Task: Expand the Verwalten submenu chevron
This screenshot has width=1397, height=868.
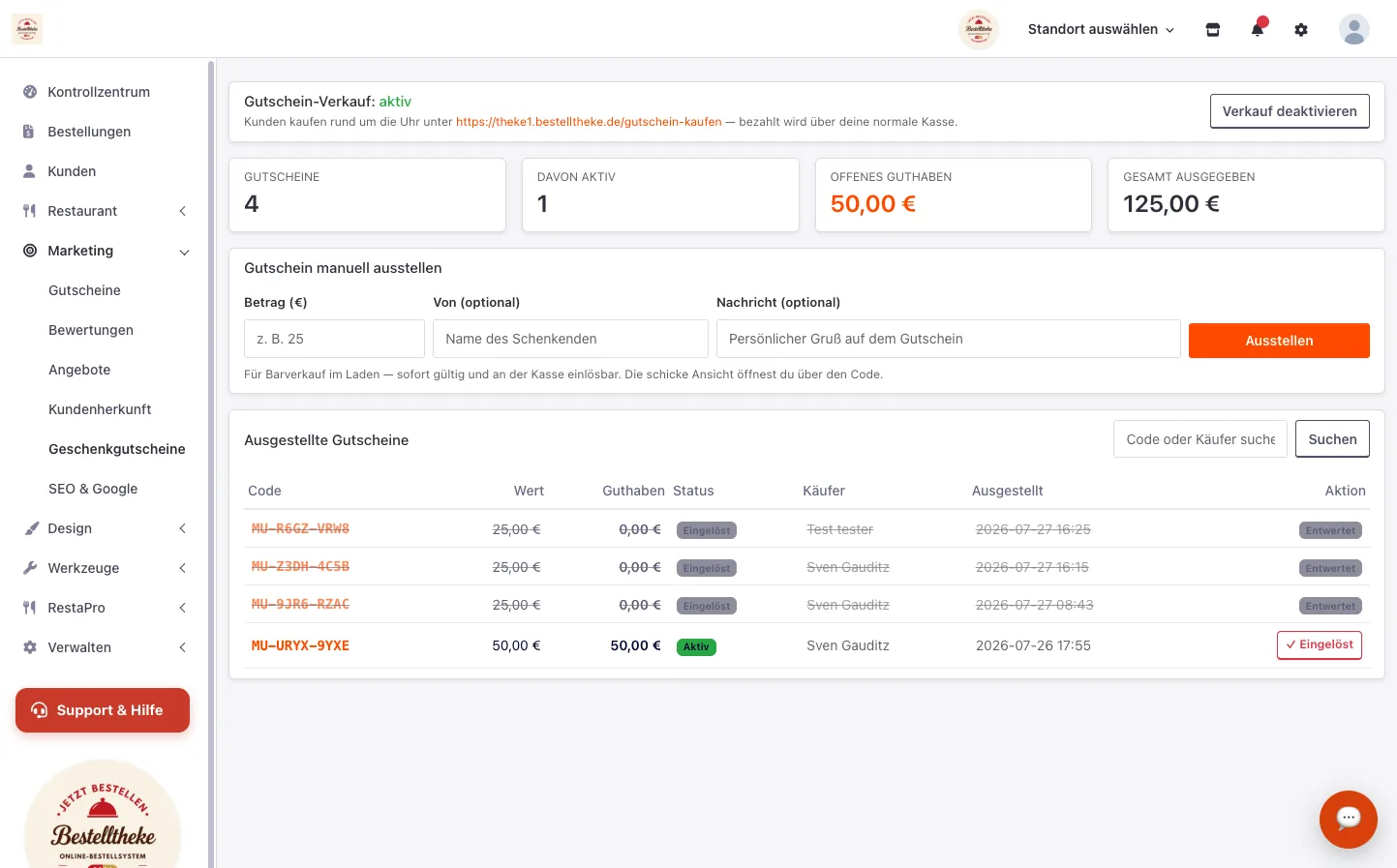Action: 182,647
